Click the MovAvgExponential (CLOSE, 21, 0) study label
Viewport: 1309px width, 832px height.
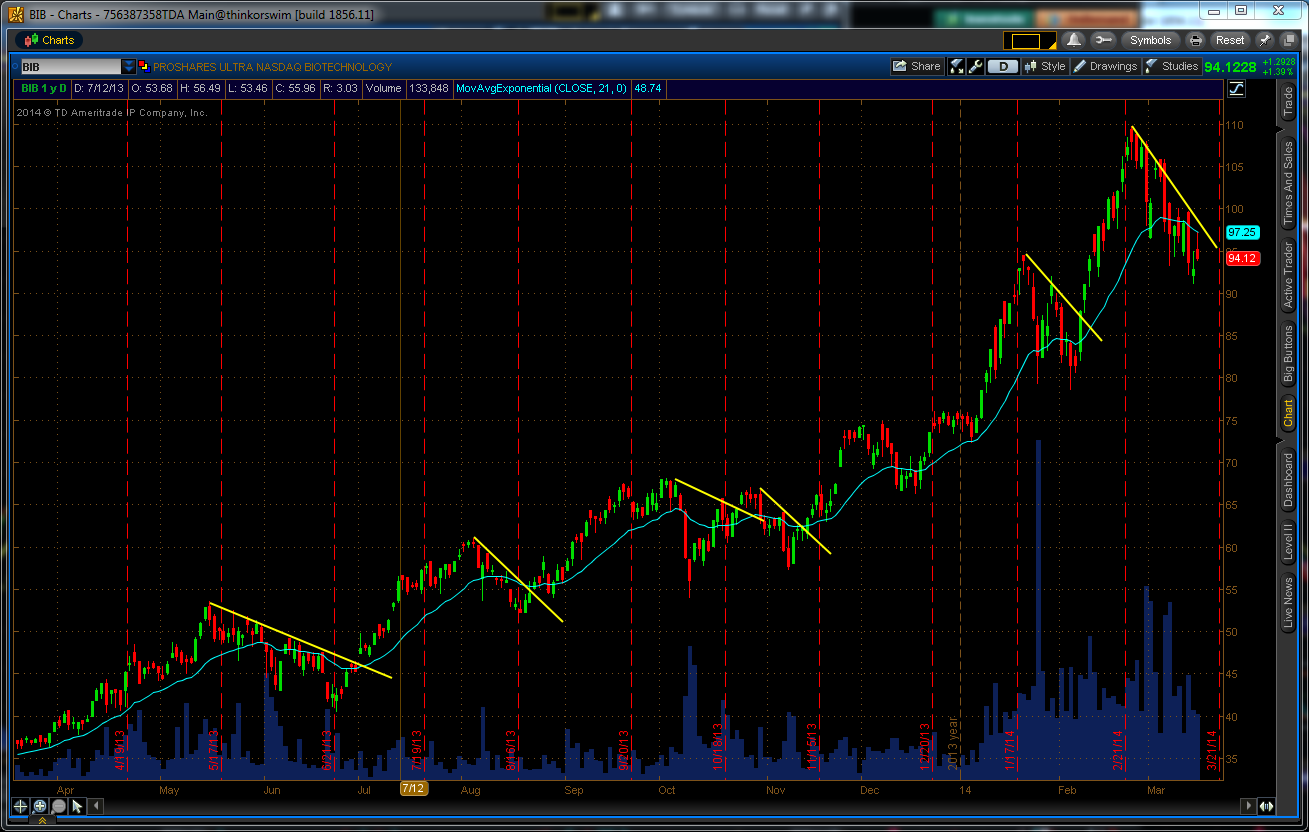click(541, 88)
